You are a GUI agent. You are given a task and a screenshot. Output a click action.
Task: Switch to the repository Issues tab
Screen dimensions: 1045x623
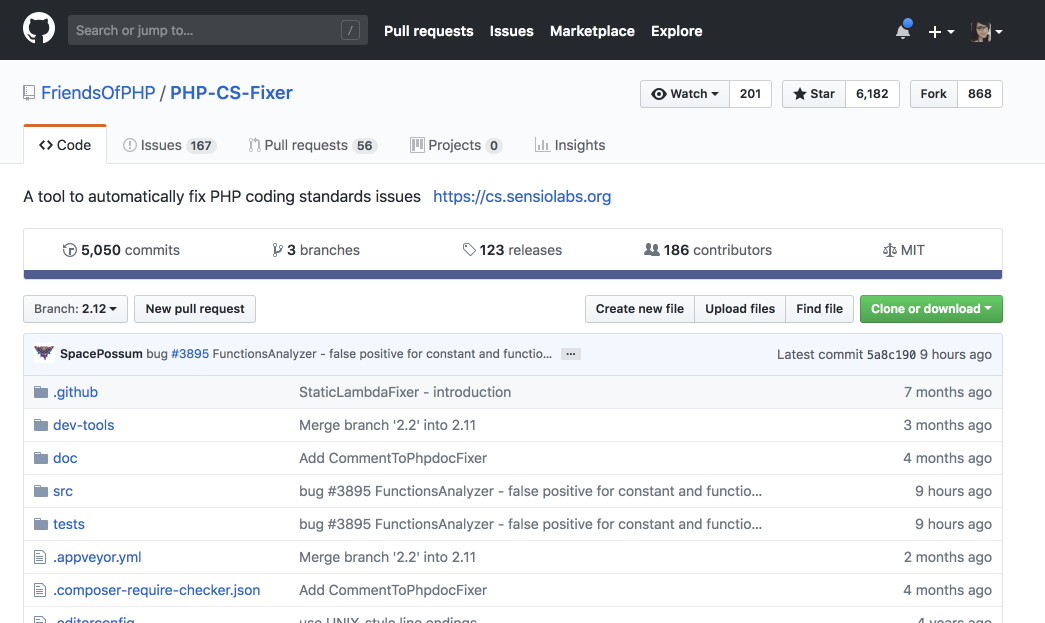169,145
